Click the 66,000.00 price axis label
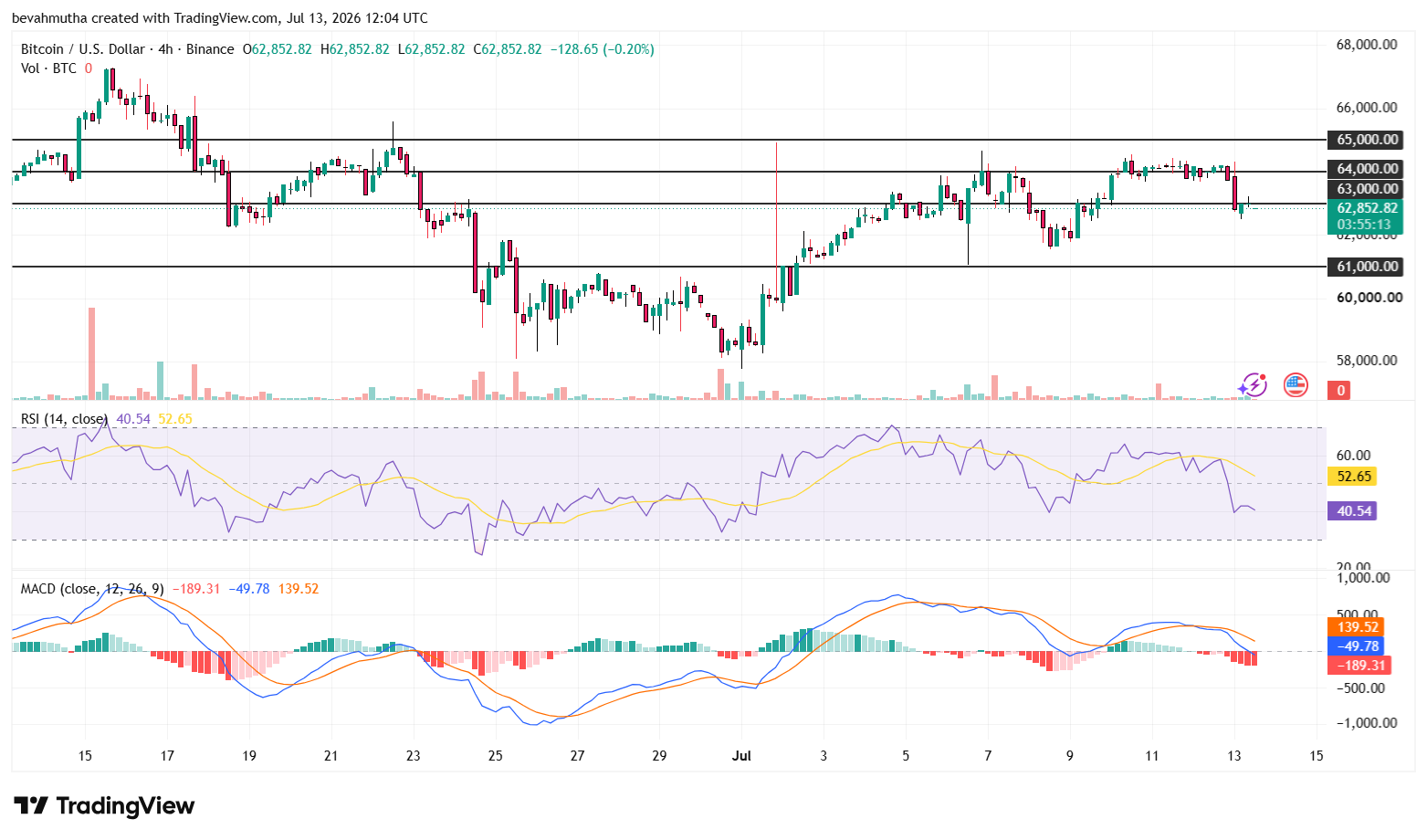1427x840 pixels. pyautogui.click(x=1367, y=108)
